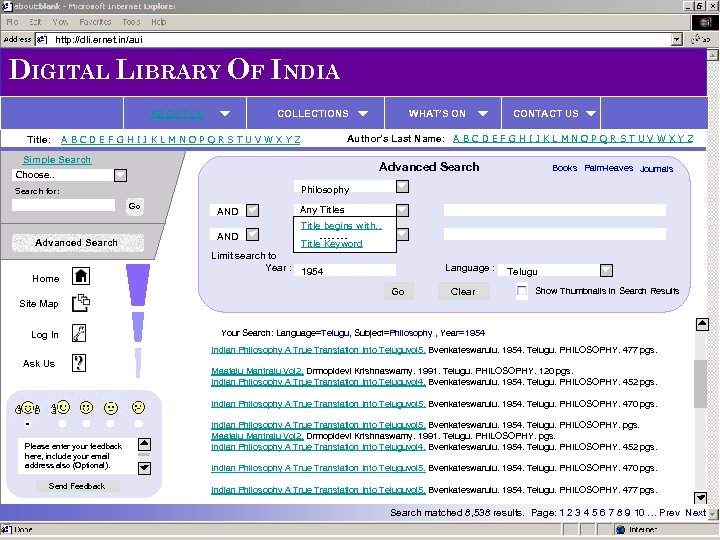Open the browser Favorites menu
The image size is (720, 540).
point(95,22)
